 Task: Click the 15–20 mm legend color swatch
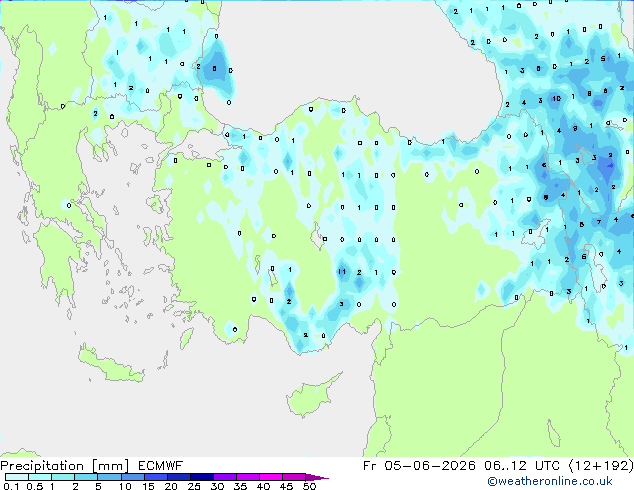(x=155, y=477)
